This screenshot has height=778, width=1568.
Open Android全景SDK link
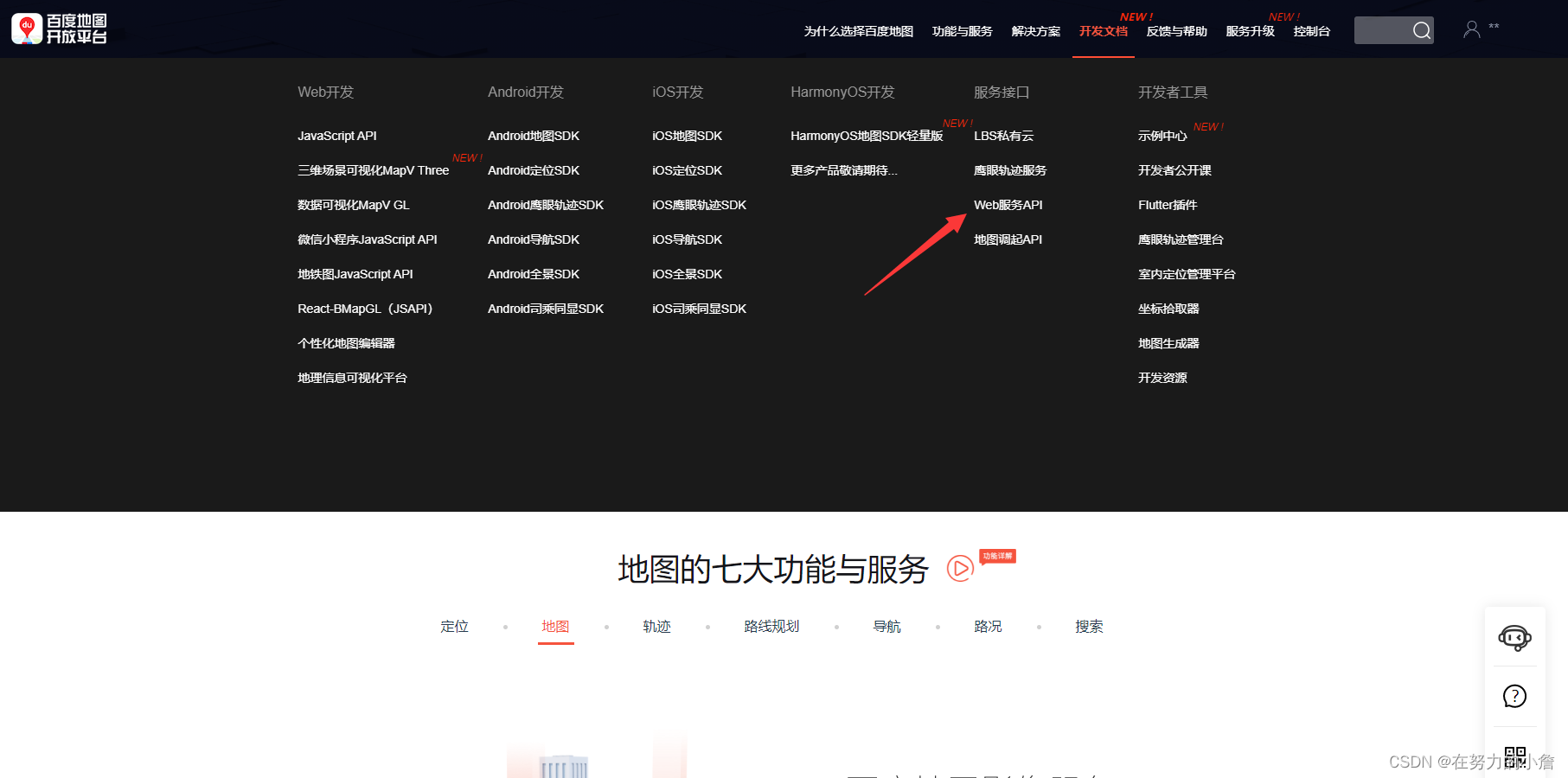pos(534,274)
